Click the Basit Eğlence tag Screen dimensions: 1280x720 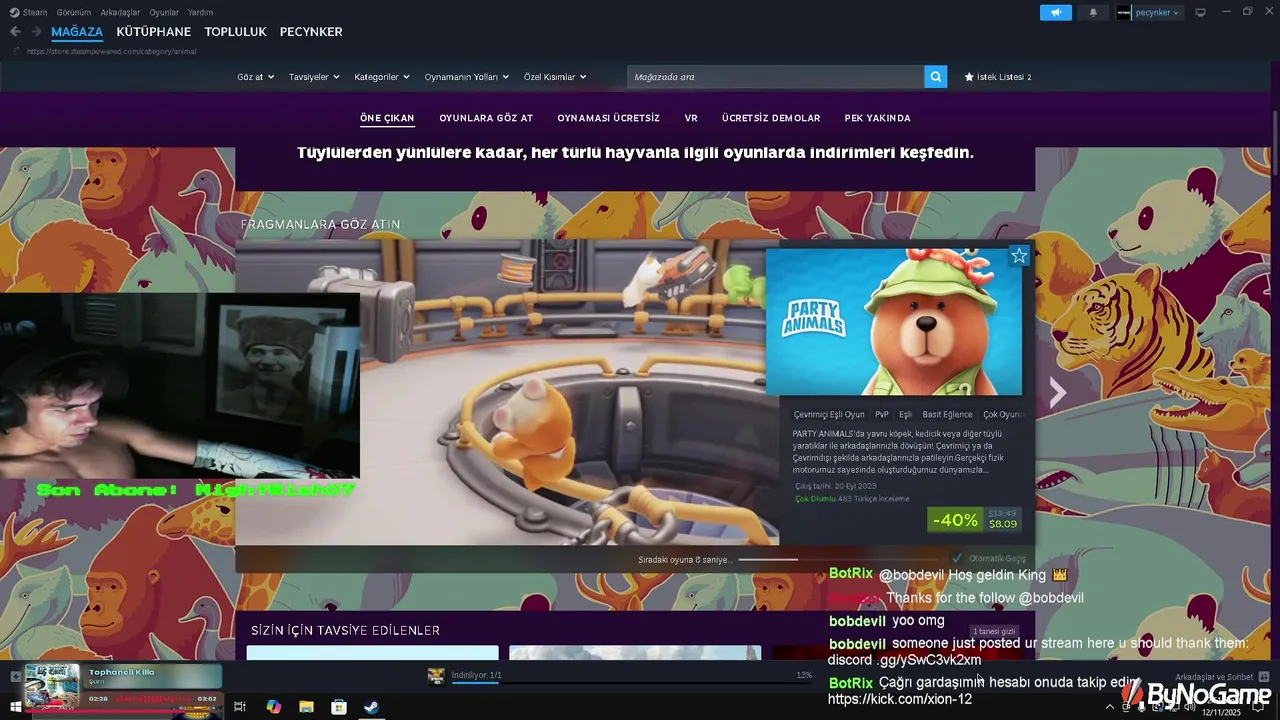pyautogui.click(x=947, y=414)
